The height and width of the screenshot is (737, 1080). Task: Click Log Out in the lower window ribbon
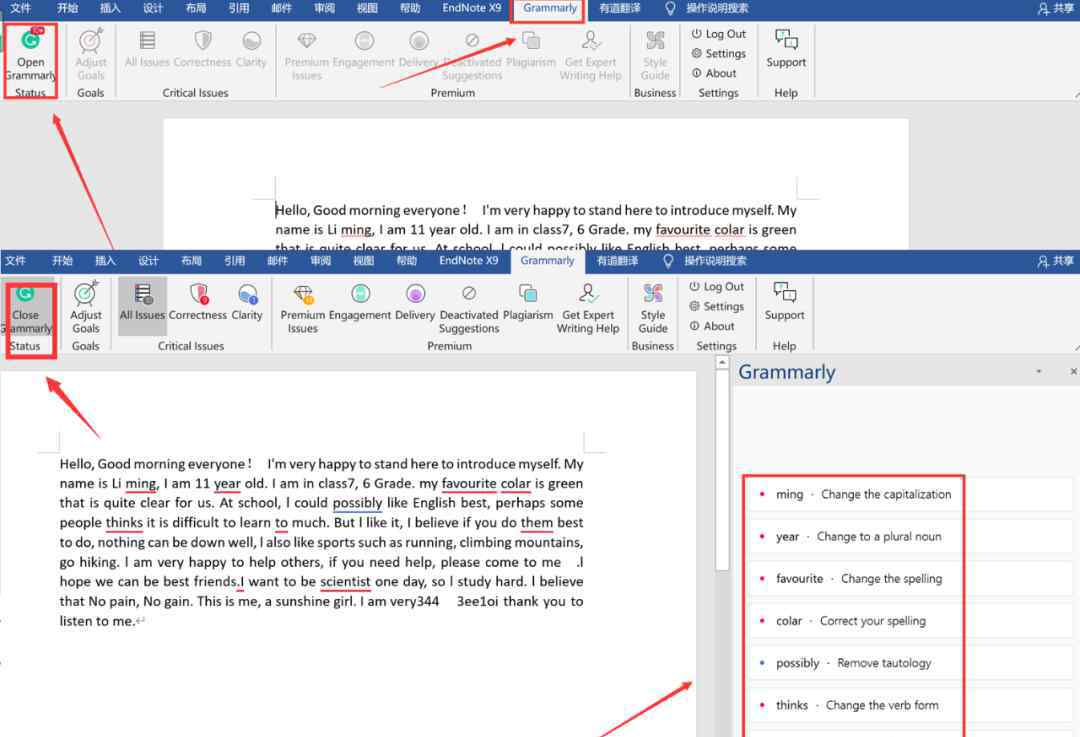tap(716, 287)
